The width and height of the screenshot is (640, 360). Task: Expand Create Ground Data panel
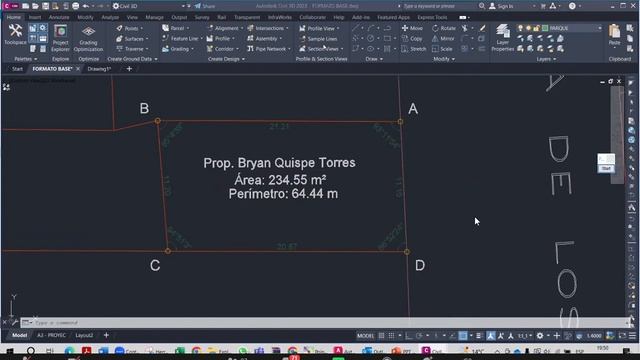[x=132, y=59]
